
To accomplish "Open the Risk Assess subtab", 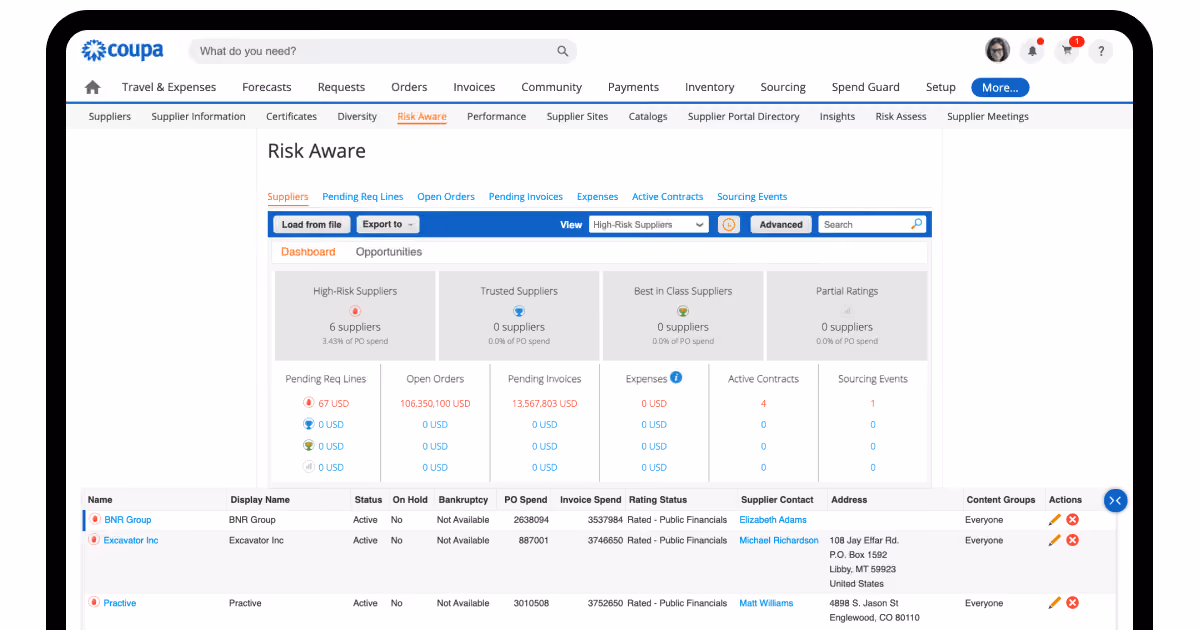I will tap(901, 116).
